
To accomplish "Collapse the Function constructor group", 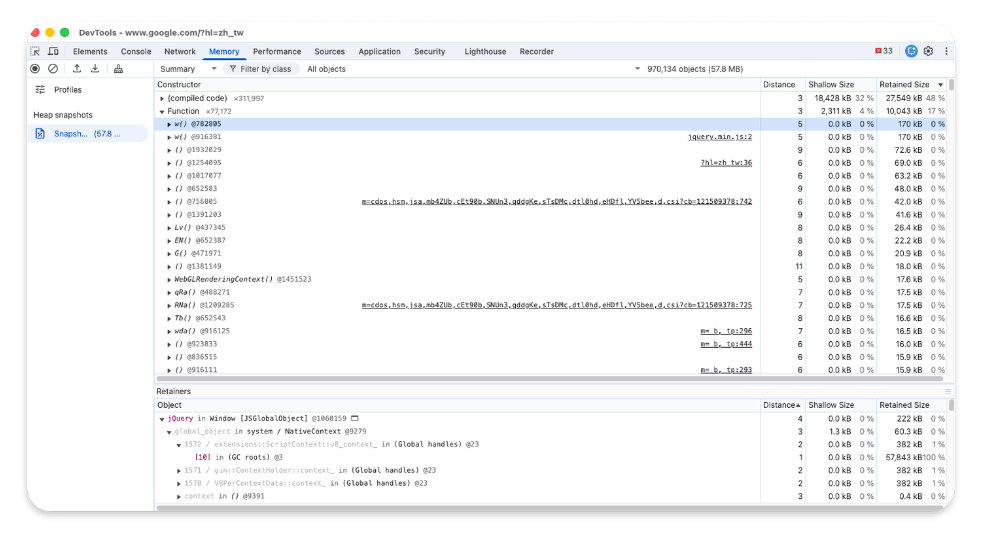I will 162,111.
